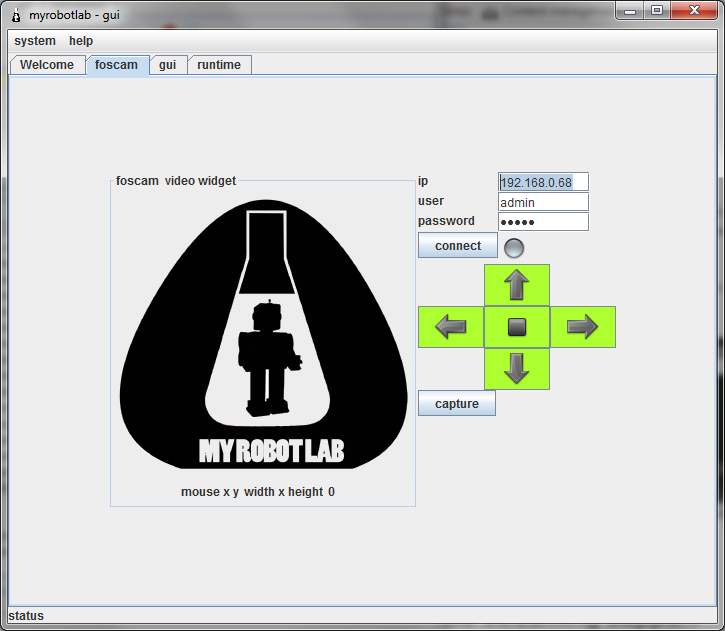Viewport: 725px width, 631px height.
Task: Click the 'user' label
Action: click(x=431, y=201)
